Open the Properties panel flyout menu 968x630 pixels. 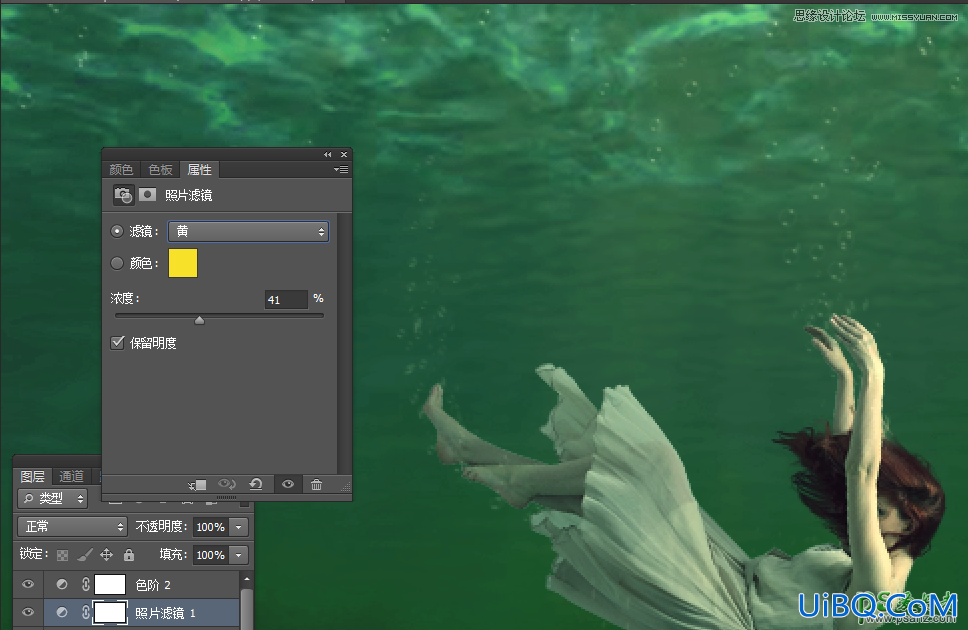click(x=341, y=169)
